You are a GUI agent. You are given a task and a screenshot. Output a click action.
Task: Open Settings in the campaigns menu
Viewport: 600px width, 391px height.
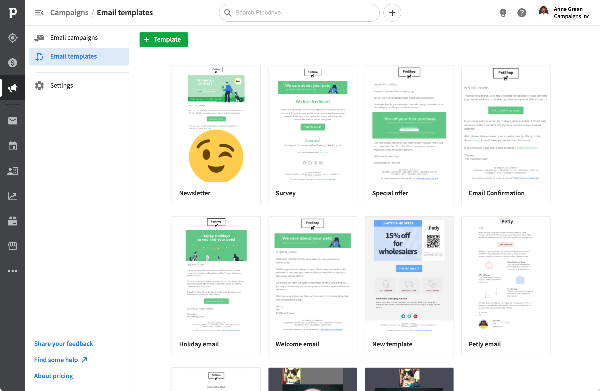point(79,85)
